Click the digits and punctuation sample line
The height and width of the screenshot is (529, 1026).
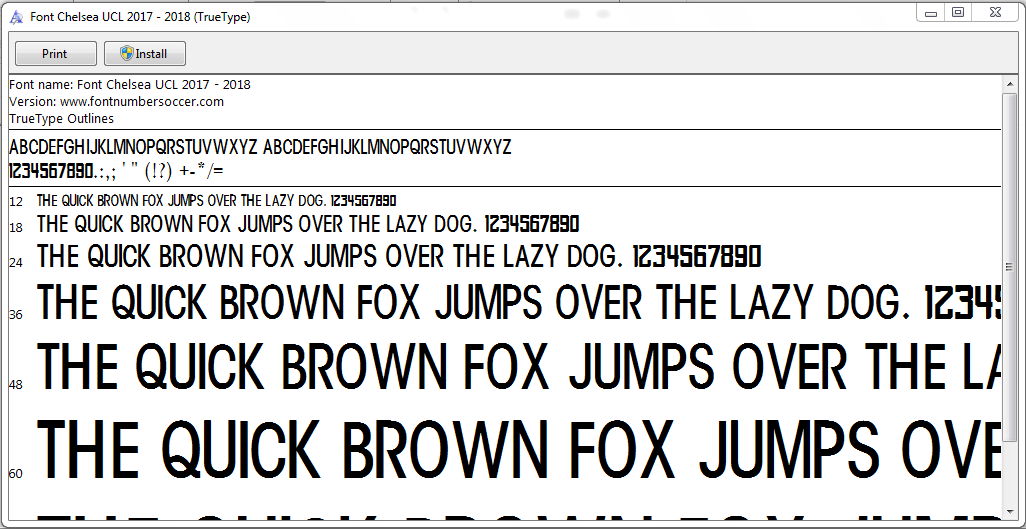(116, 172)
